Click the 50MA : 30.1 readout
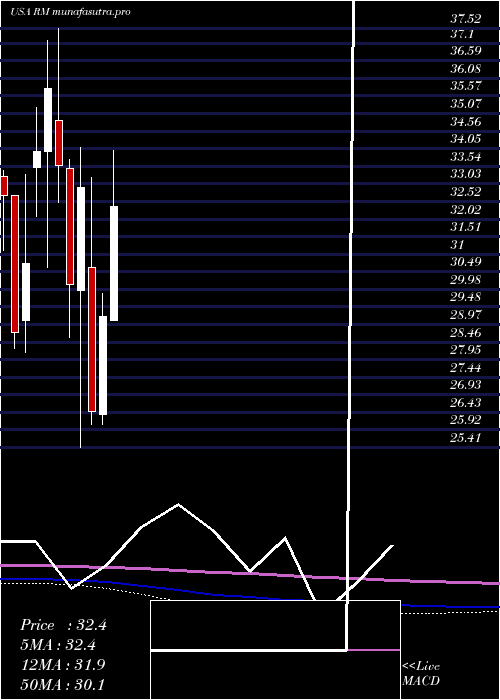 pos(63,684)
